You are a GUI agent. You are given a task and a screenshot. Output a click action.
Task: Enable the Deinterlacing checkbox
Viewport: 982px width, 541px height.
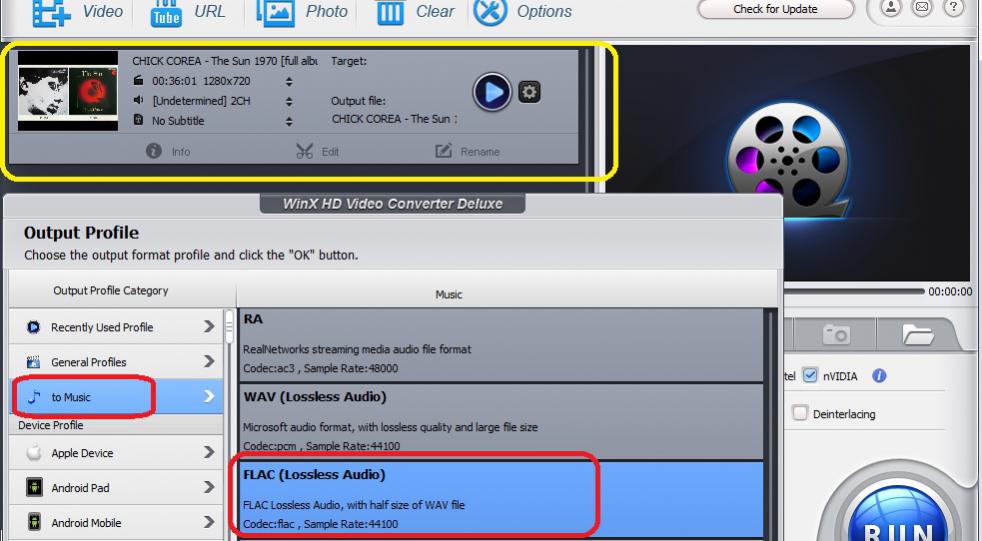[x=800, y=412]
